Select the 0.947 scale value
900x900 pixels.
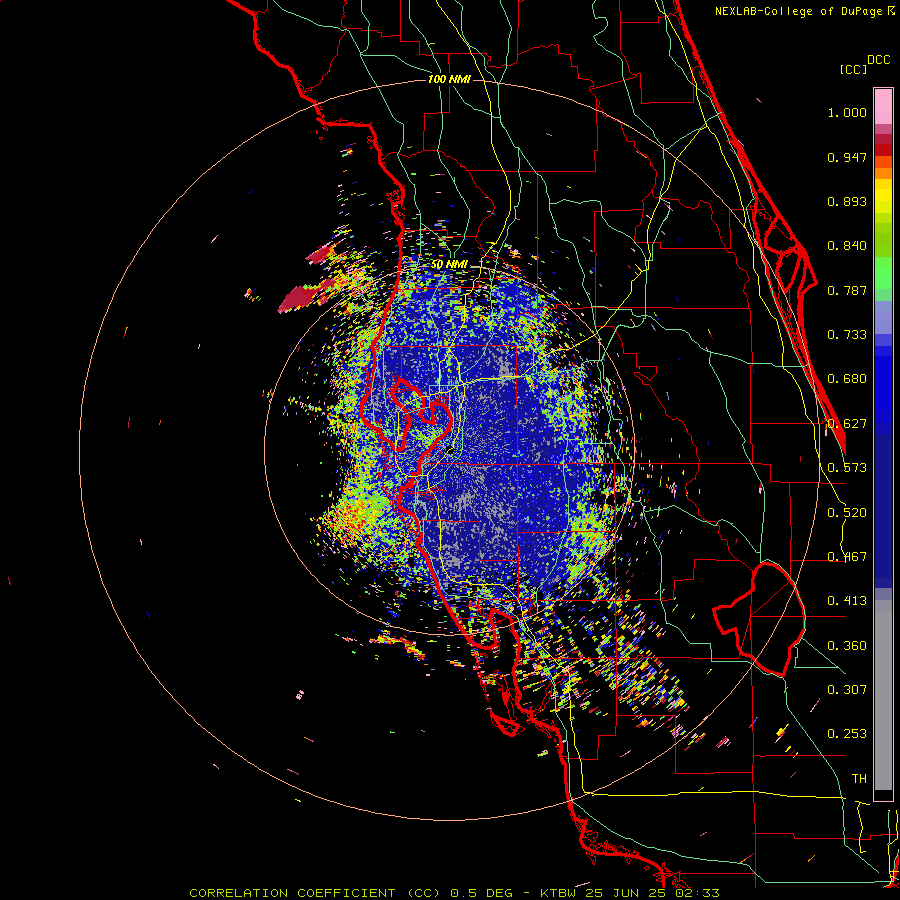pyautogui.click(x=847, y=157)
